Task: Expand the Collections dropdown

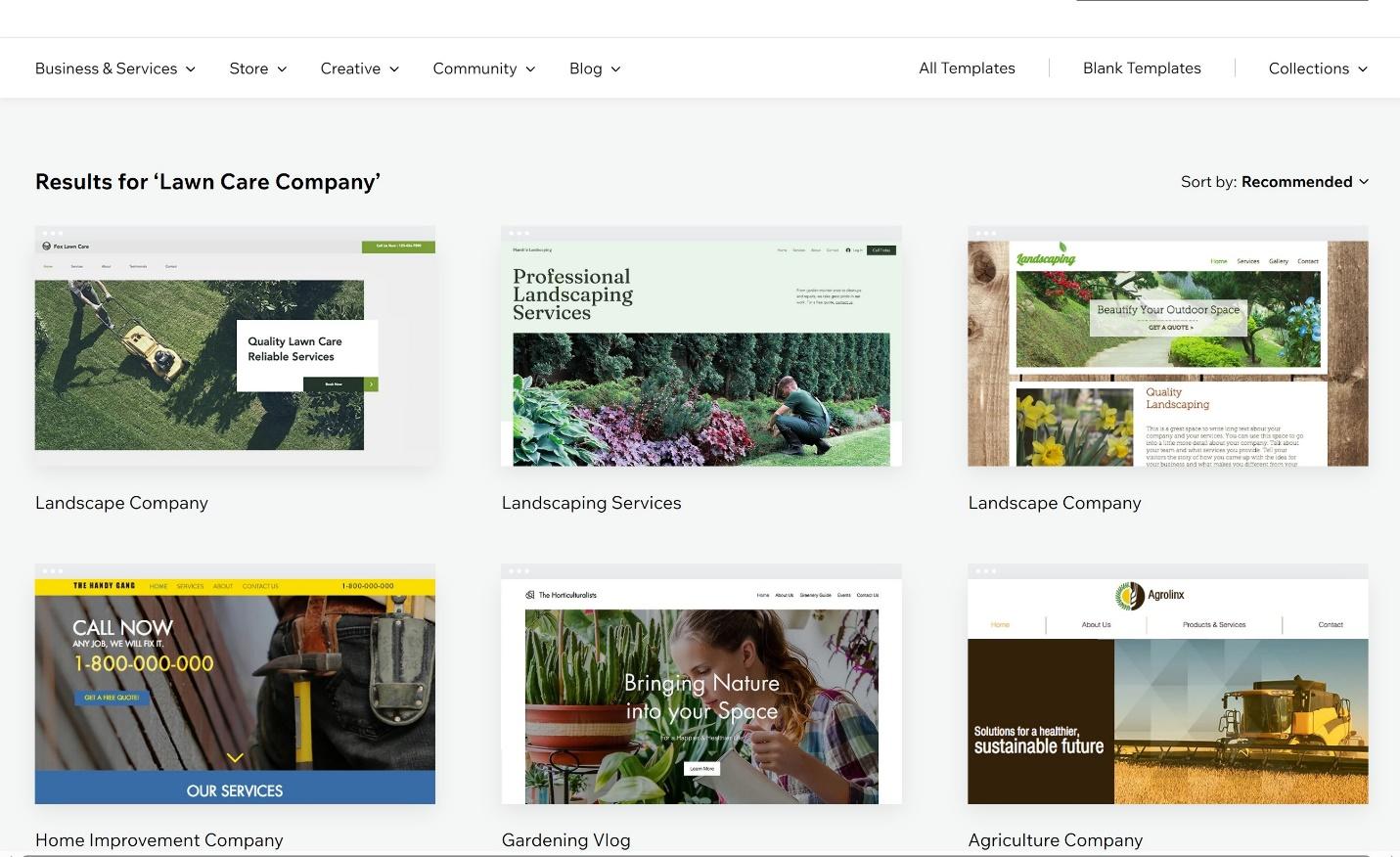Action: pos(1317,68)
